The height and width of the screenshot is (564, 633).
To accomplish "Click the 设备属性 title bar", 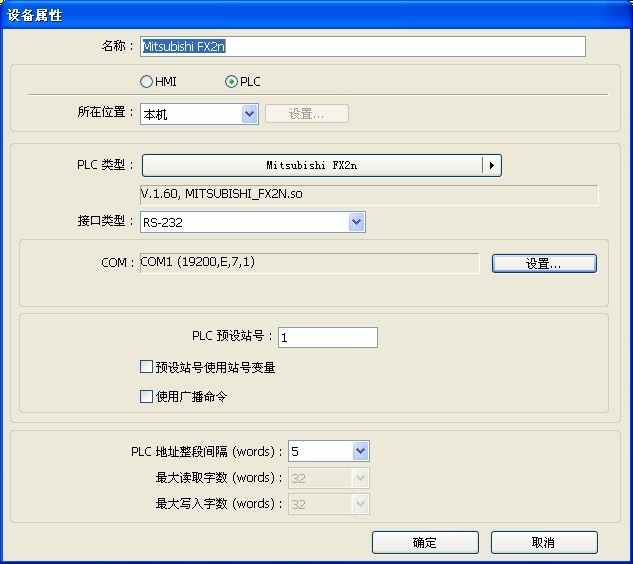I will click(316, 15).
